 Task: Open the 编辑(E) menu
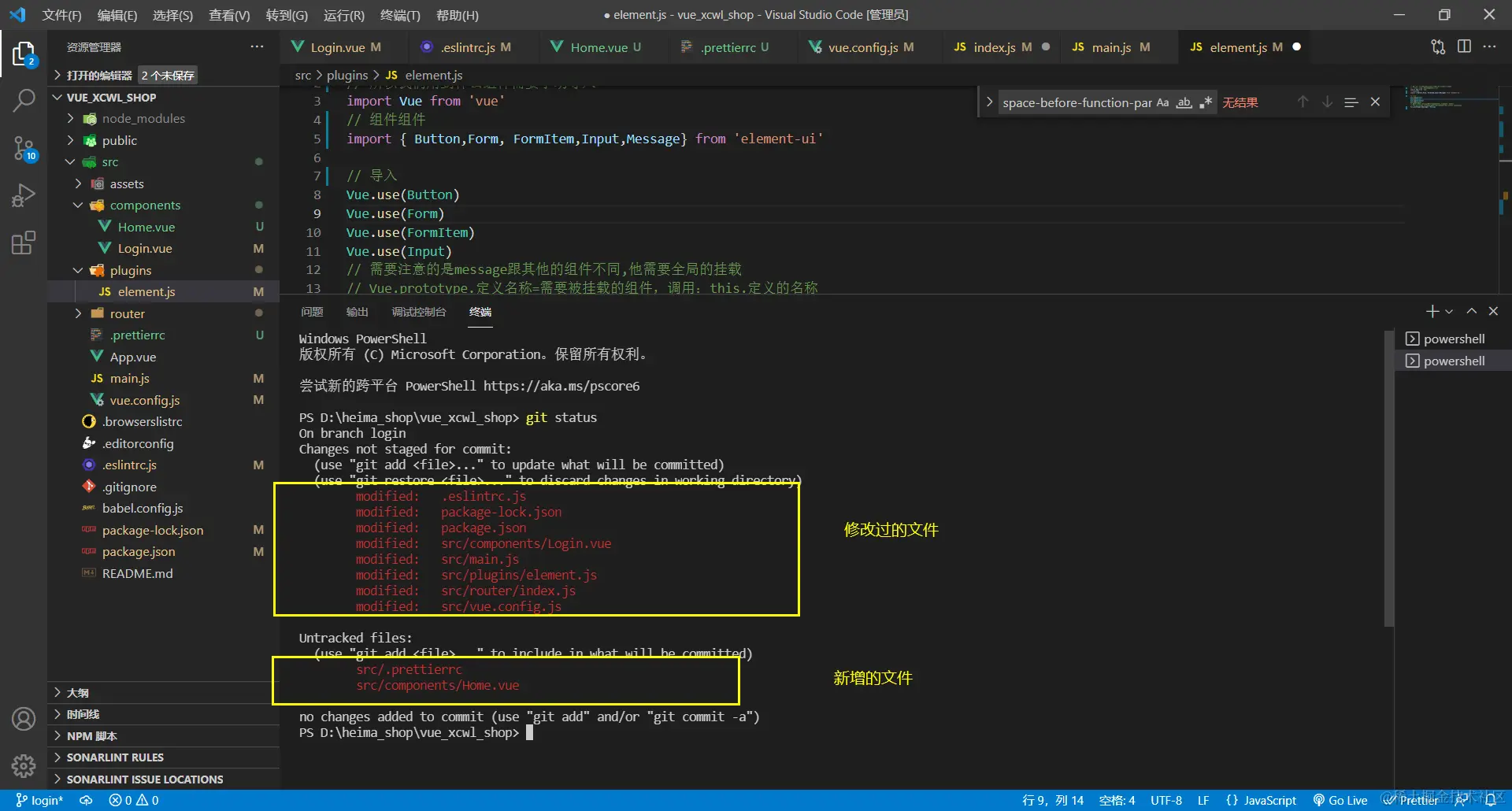pyautogui.click(x=117, y=15)
